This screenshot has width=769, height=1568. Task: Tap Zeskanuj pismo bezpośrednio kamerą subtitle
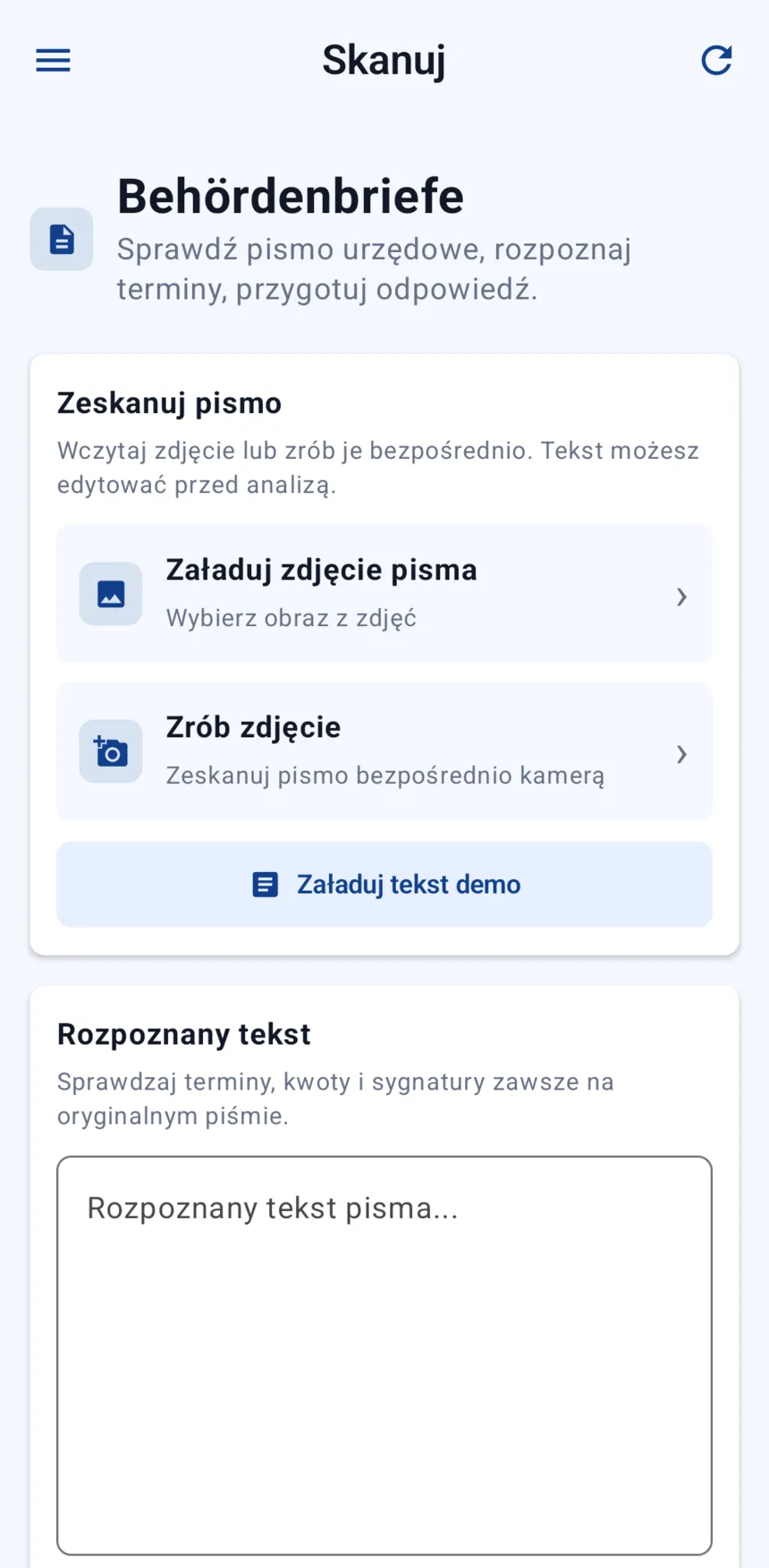pyautogui.click(x=385, y=776)
